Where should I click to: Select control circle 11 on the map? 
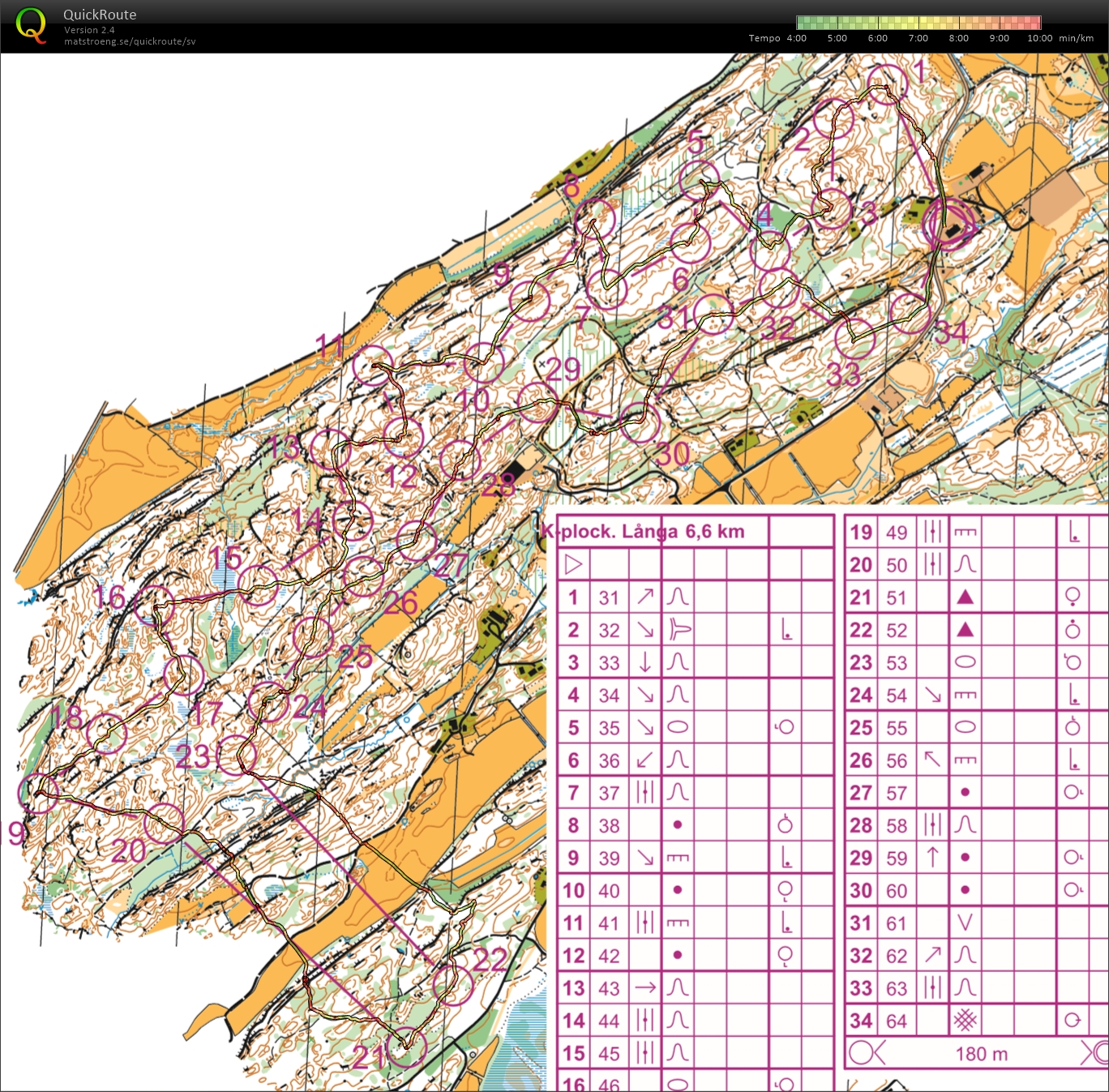(373, 365)
